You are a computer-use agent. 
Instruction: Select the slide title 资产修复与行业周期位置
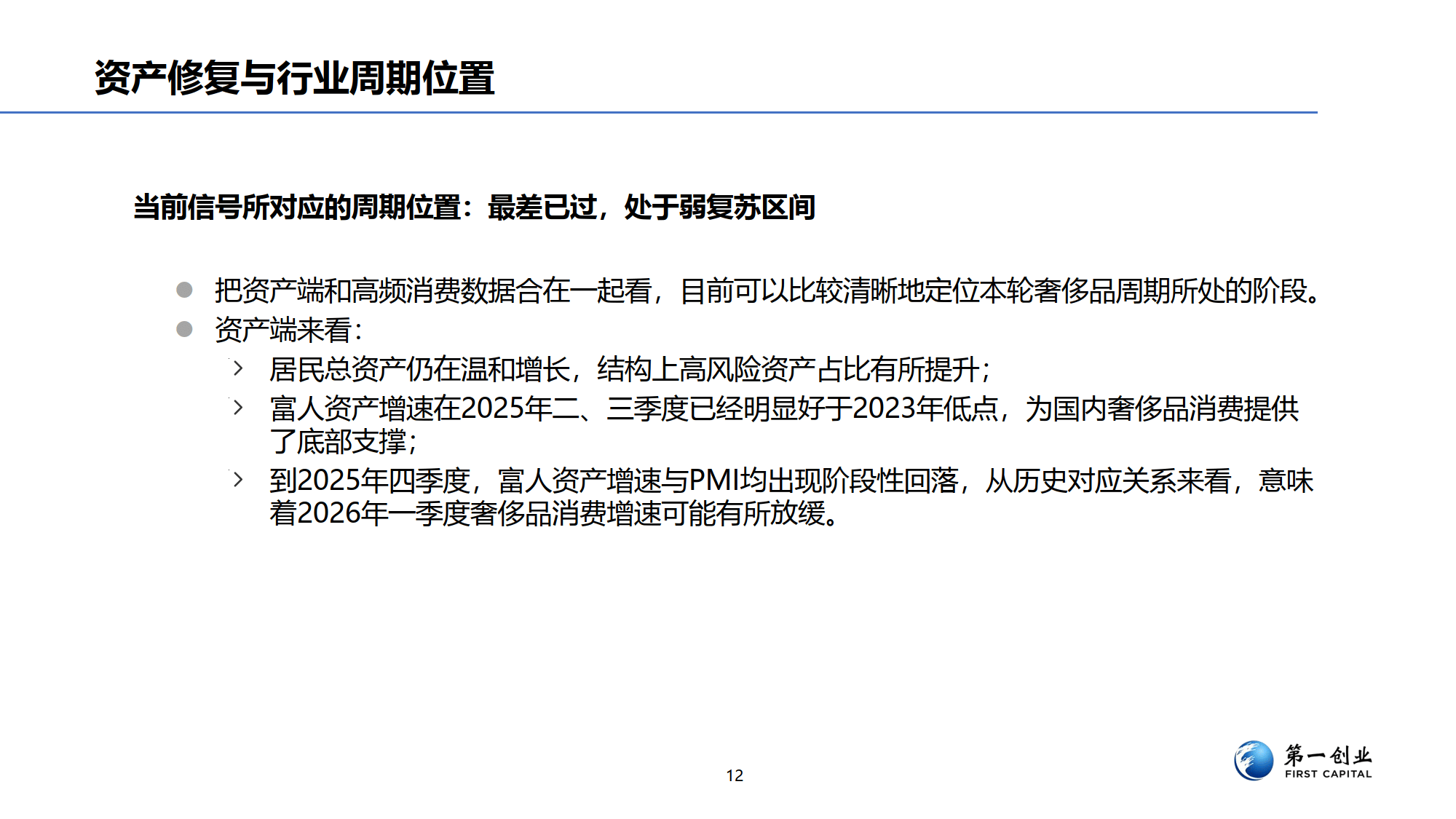[x=294, y=78]
